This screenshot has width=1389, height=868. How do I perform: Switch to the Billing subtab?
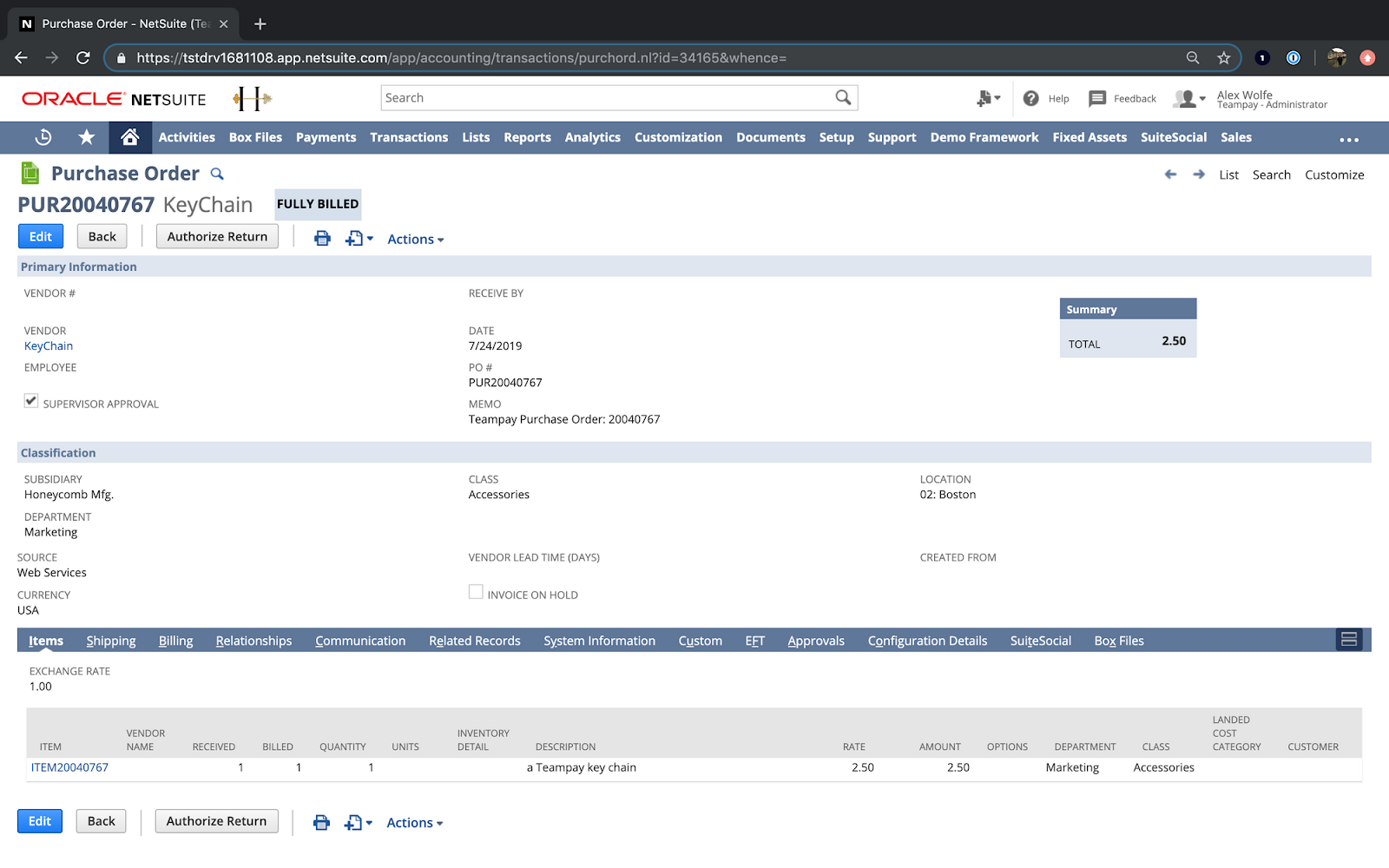[176, 641]
